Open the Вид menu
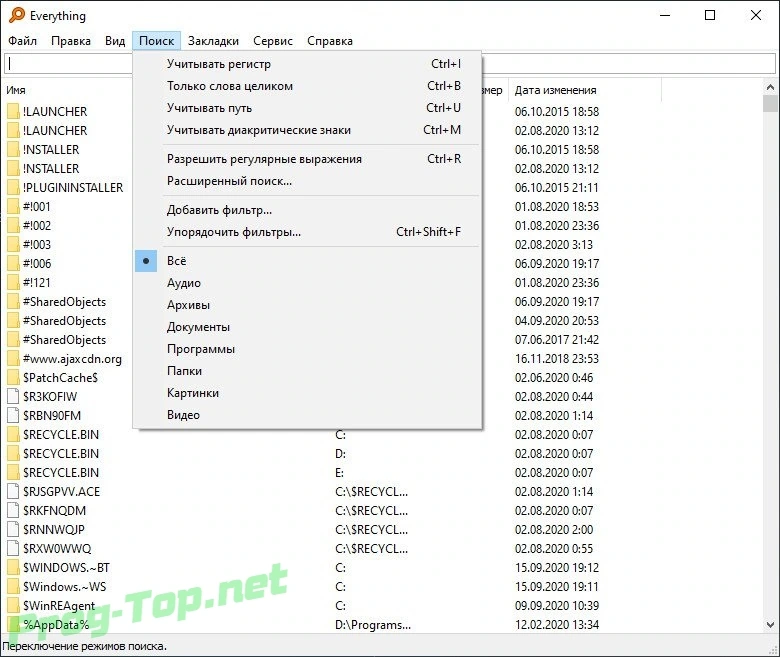This screenshot has height=657, width=780. [115, 41]
